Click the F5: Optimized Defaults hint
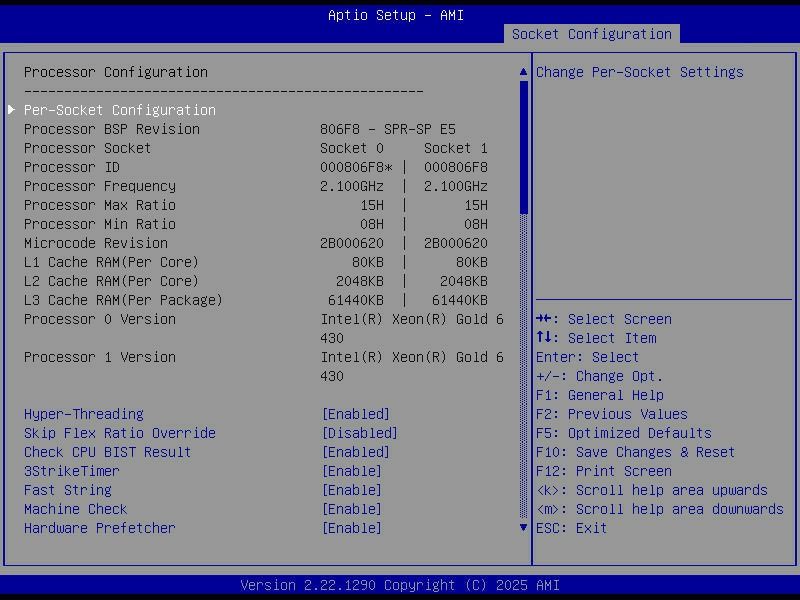This screenshot has height=600, width=800. point(624,433)
